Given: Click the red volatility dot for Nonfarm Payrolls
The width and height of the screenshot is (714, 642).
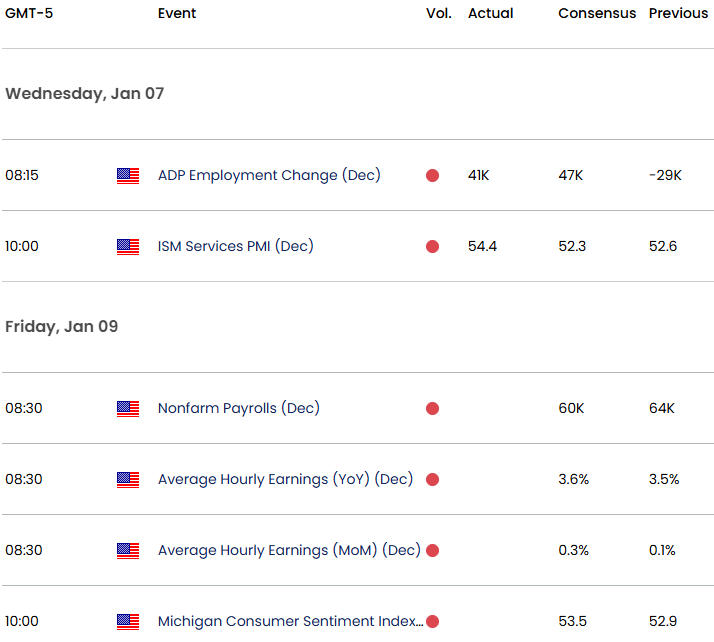Looking at the screenshot, I should [432, 409].
